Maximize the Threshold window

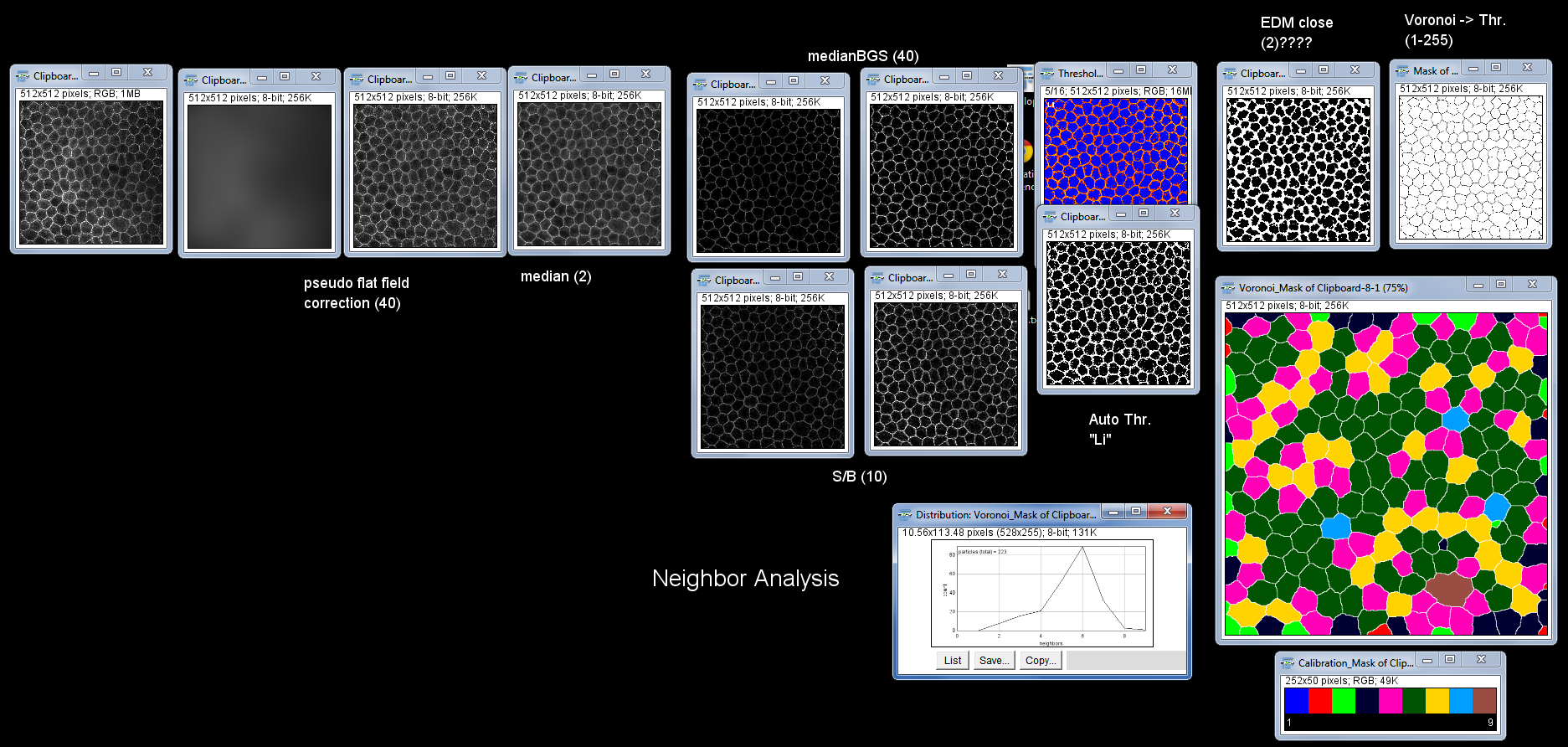point(1141,70)
